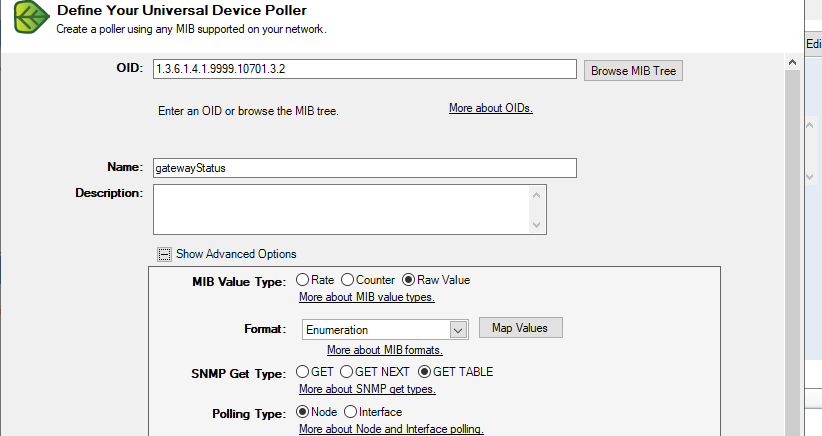Image resolution: width=822 pixels, height=436 pixels.
Task: Open More about Node and Interface polling link
Action: coord(391,429)
